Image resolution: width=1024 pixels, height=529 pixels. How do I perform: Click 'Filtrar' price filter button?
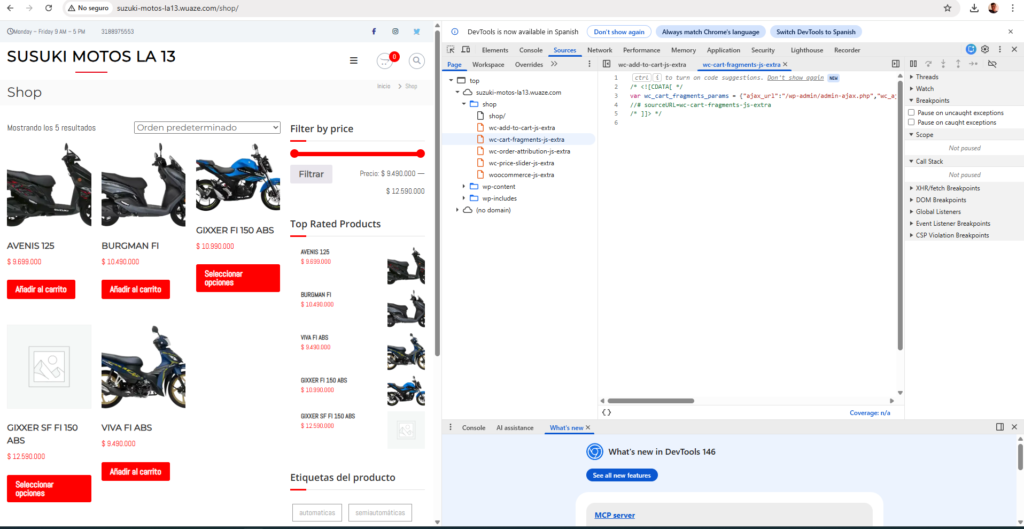(x=312, y=174)
